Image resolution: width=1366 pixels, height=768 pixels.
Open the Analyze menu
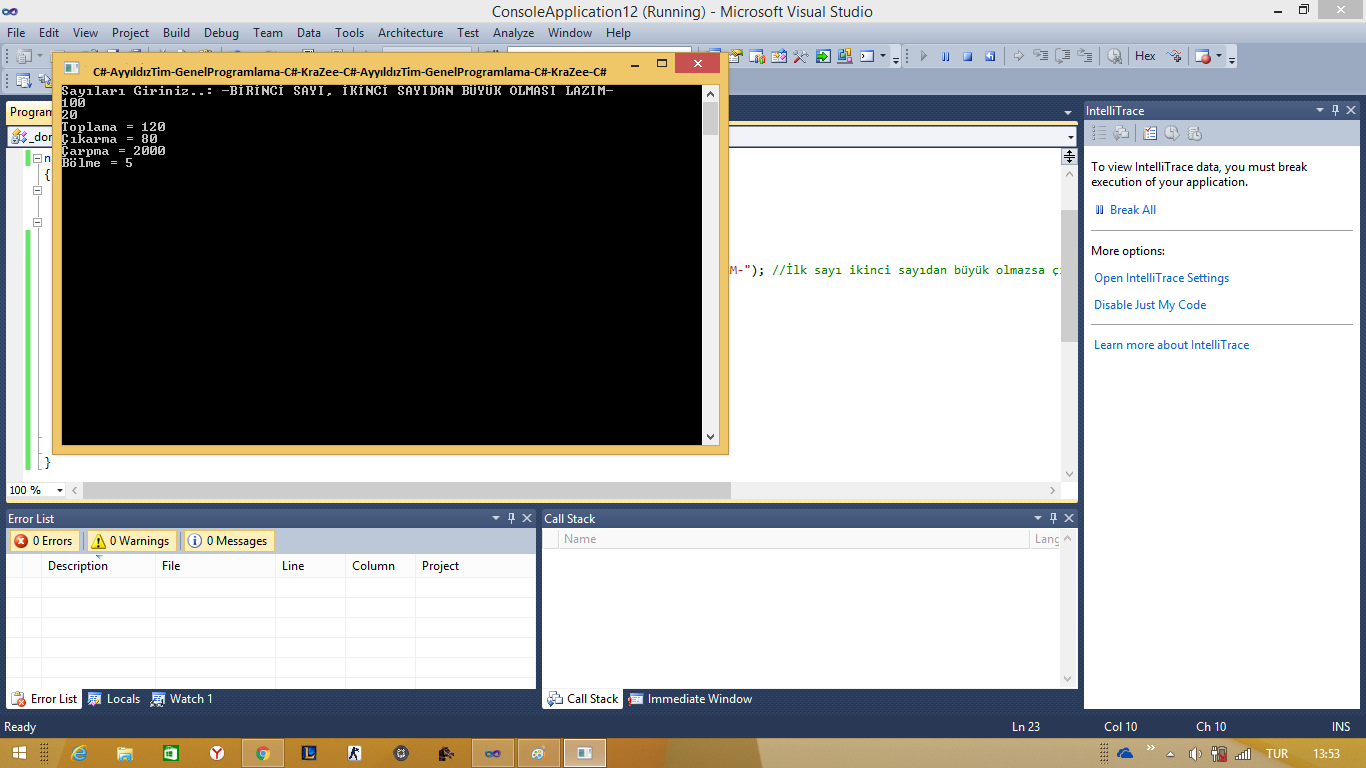tap(513, 32)
